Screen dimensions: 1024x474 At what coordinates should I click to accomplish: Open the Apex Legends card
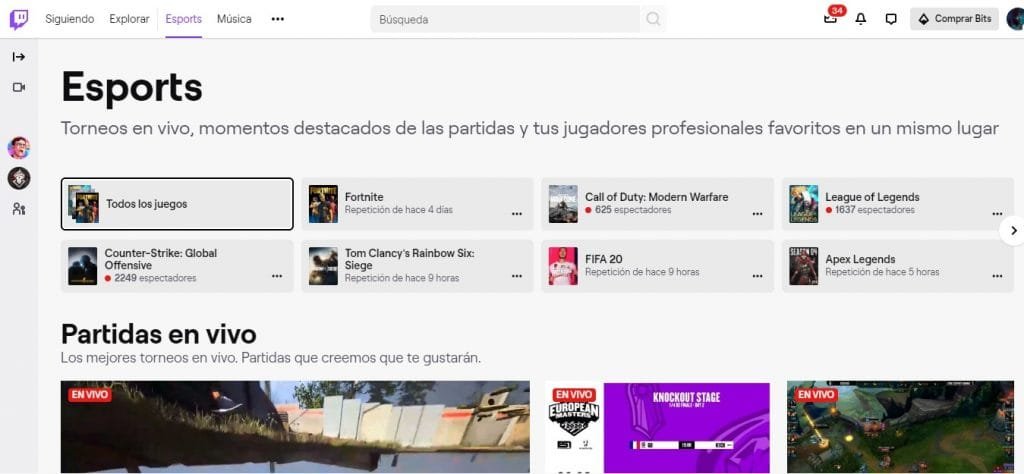coord(898,266)
